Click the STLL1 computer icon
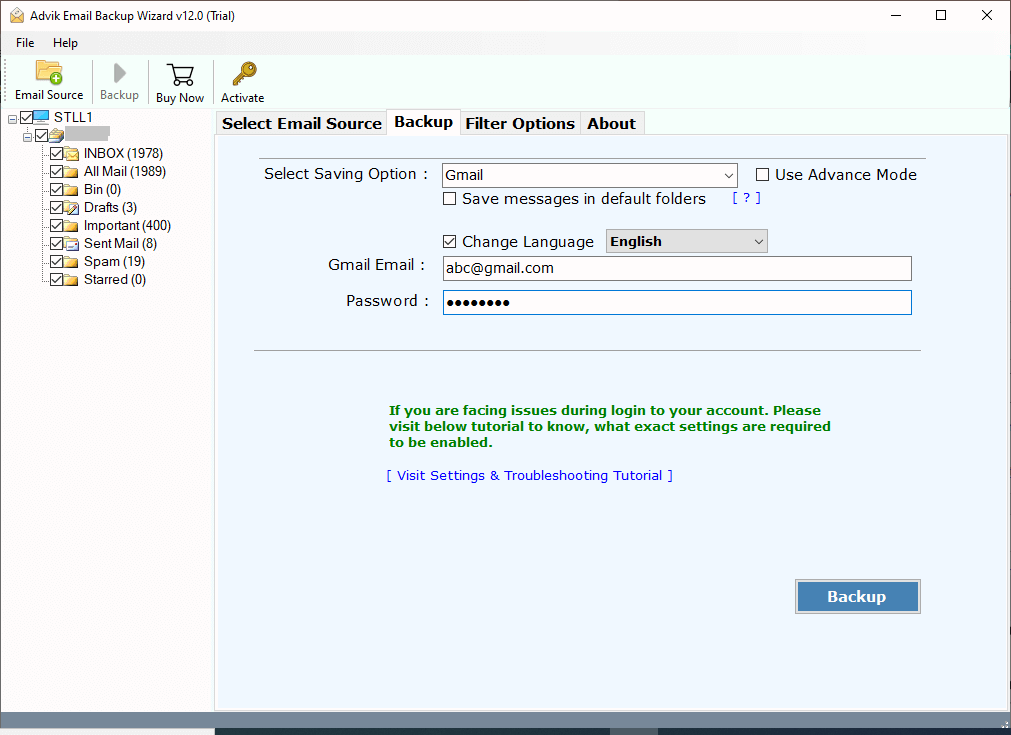1011x735 pixels. [41, 117]
